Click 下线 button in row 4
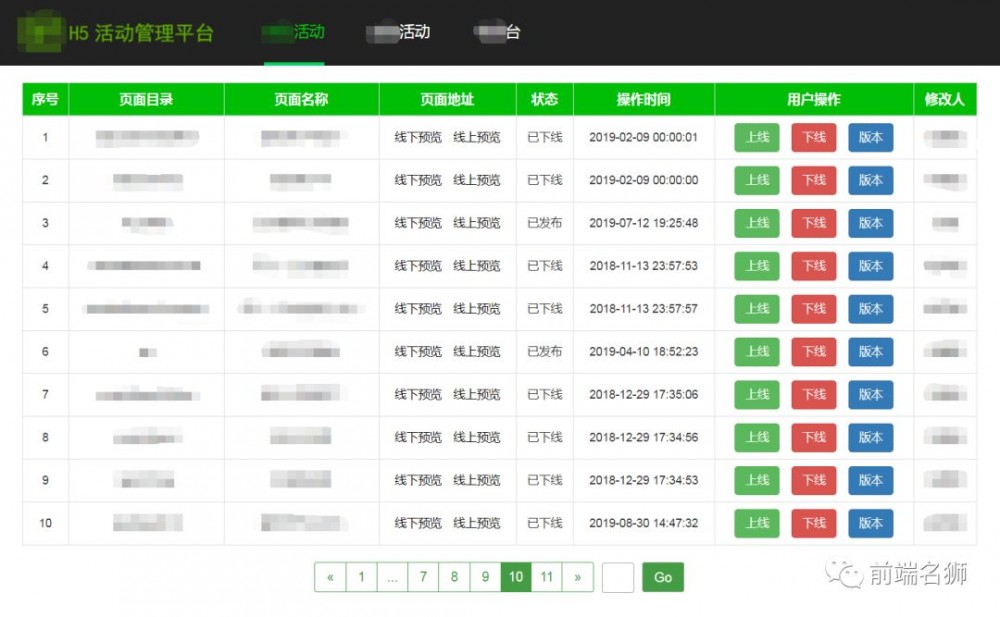Viewport: 1000px width, 617px height. click(x=814, y=265)
